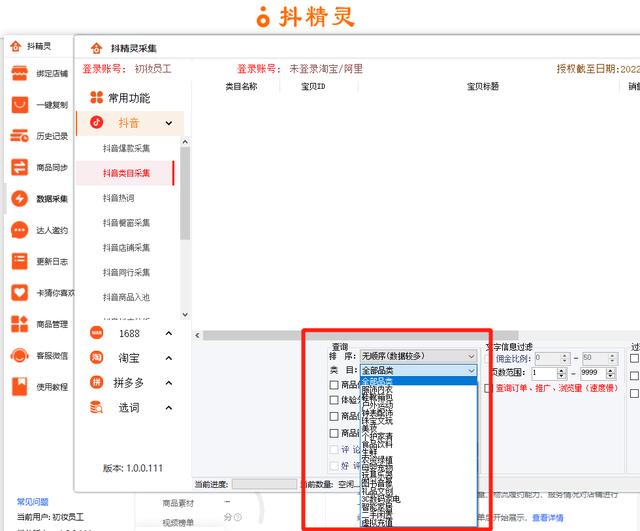Check the first 商品 checkbox under 类目

(x=335, y=384)
